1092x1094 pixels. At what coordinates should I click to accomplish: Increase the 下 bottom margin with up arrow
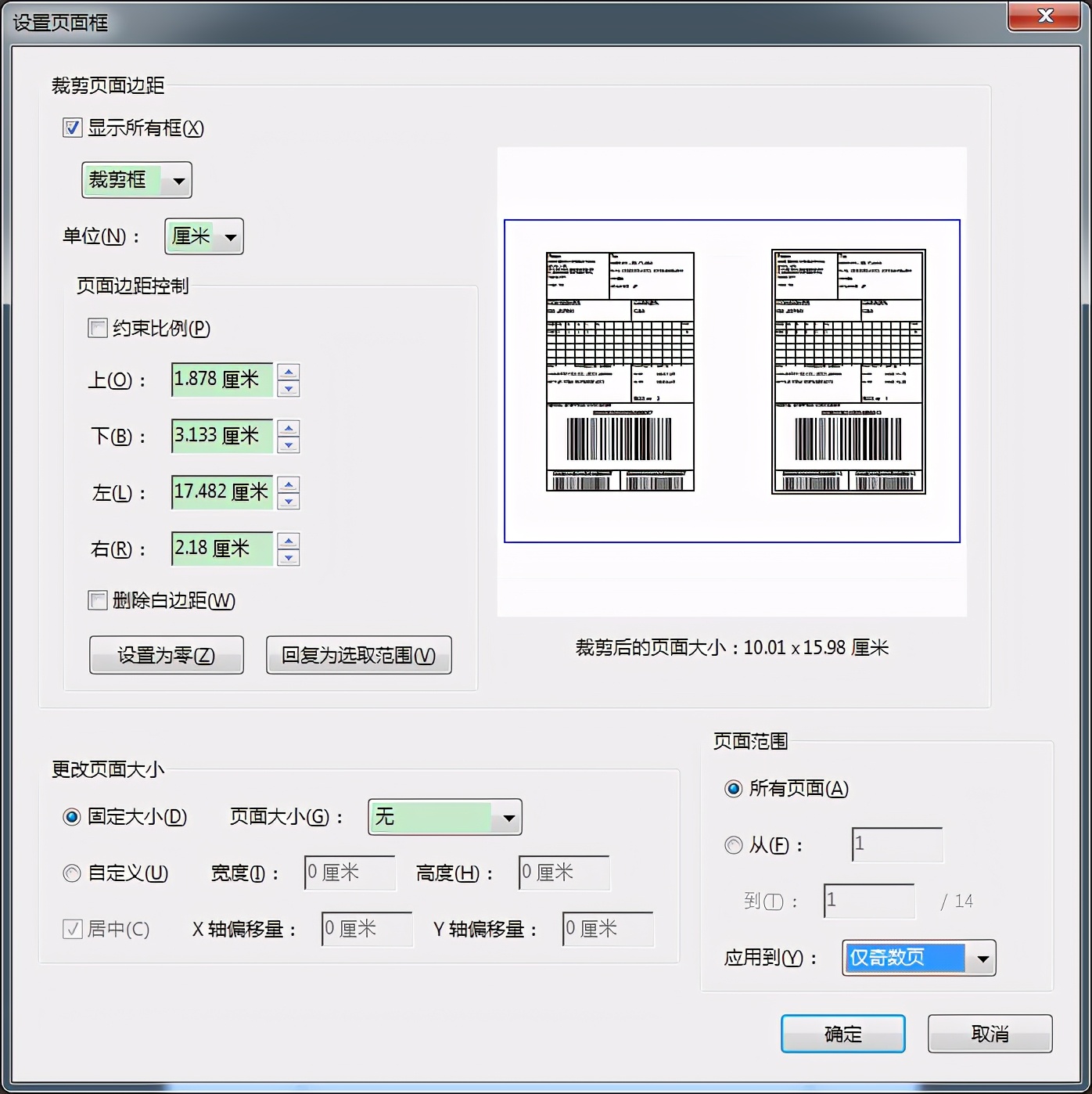pyautogui.click(x=289, y=429)
